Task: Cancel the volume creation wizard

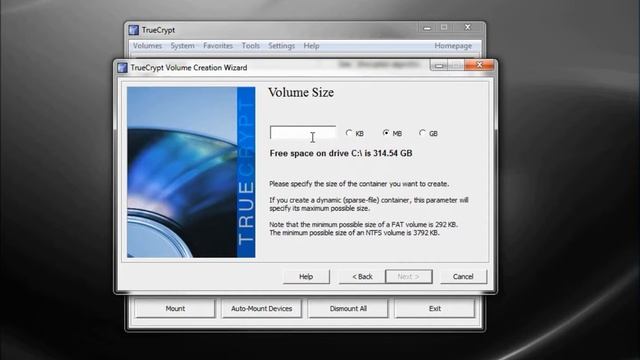Action: (x=463, y=276)
